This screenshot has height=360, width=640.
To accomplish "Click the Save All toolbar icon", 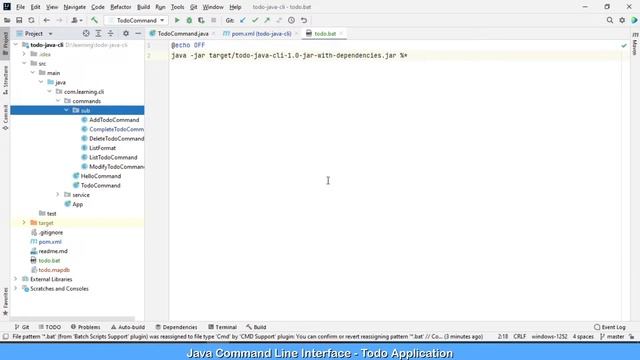I will coord(19,20).
